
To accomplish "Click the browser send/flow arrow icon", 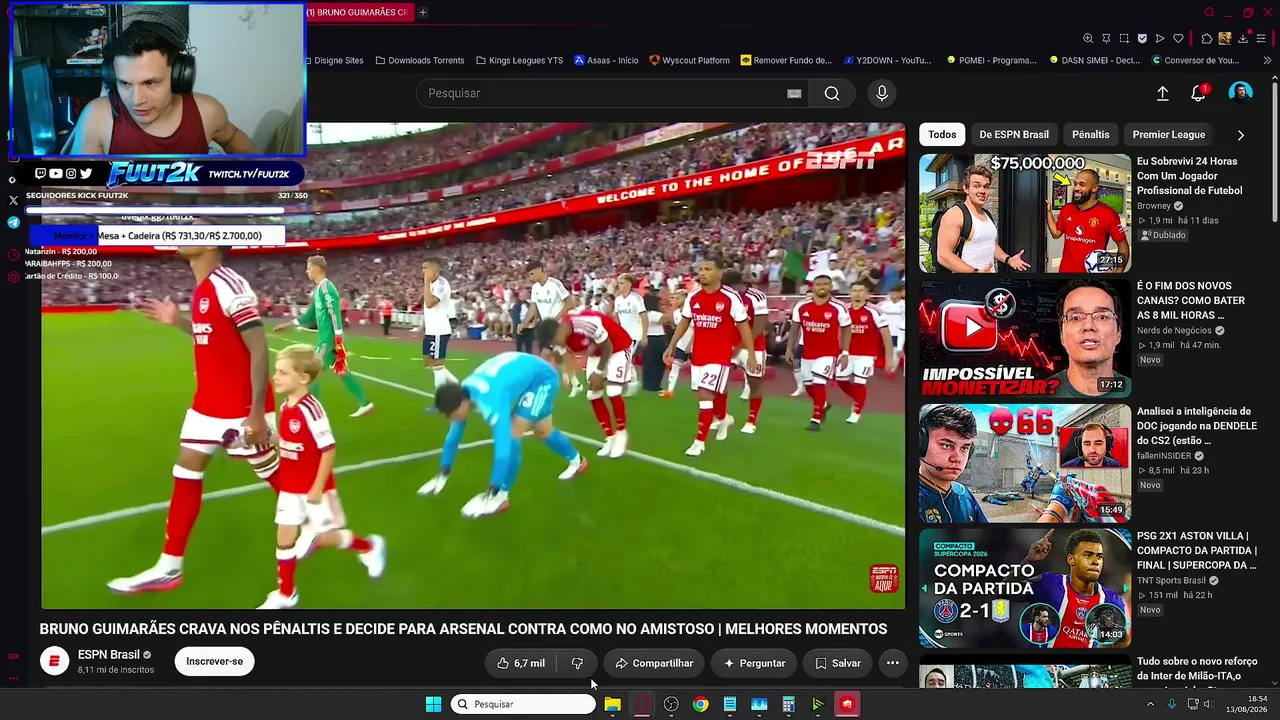I will click(x=1160, y=39).
